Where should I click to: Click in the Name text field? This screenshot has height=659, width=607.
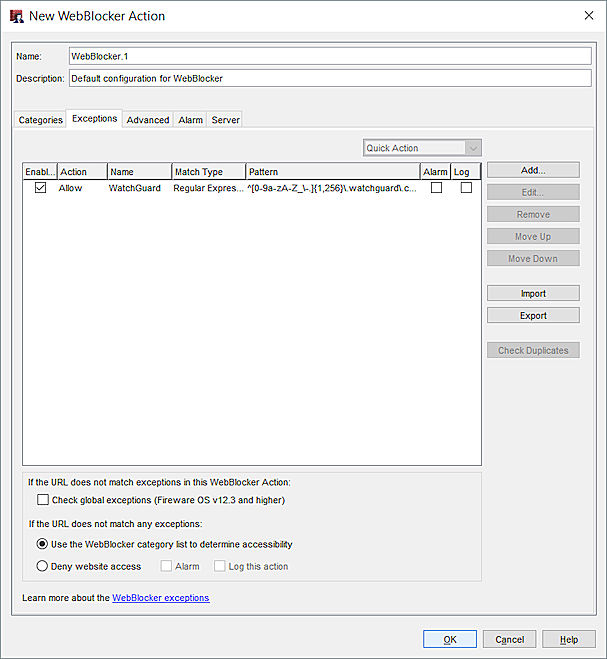330,56
